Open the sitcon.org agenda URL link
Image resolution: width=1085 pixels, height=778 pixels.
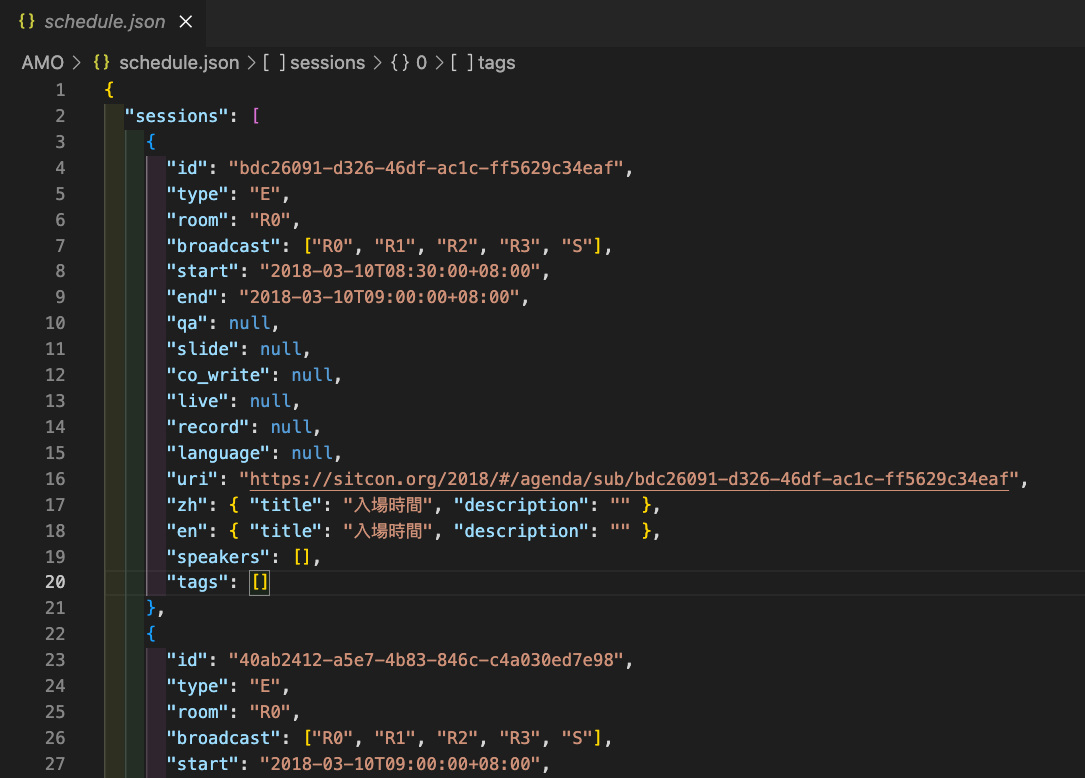pyautogui.click(x=629, y=479)
